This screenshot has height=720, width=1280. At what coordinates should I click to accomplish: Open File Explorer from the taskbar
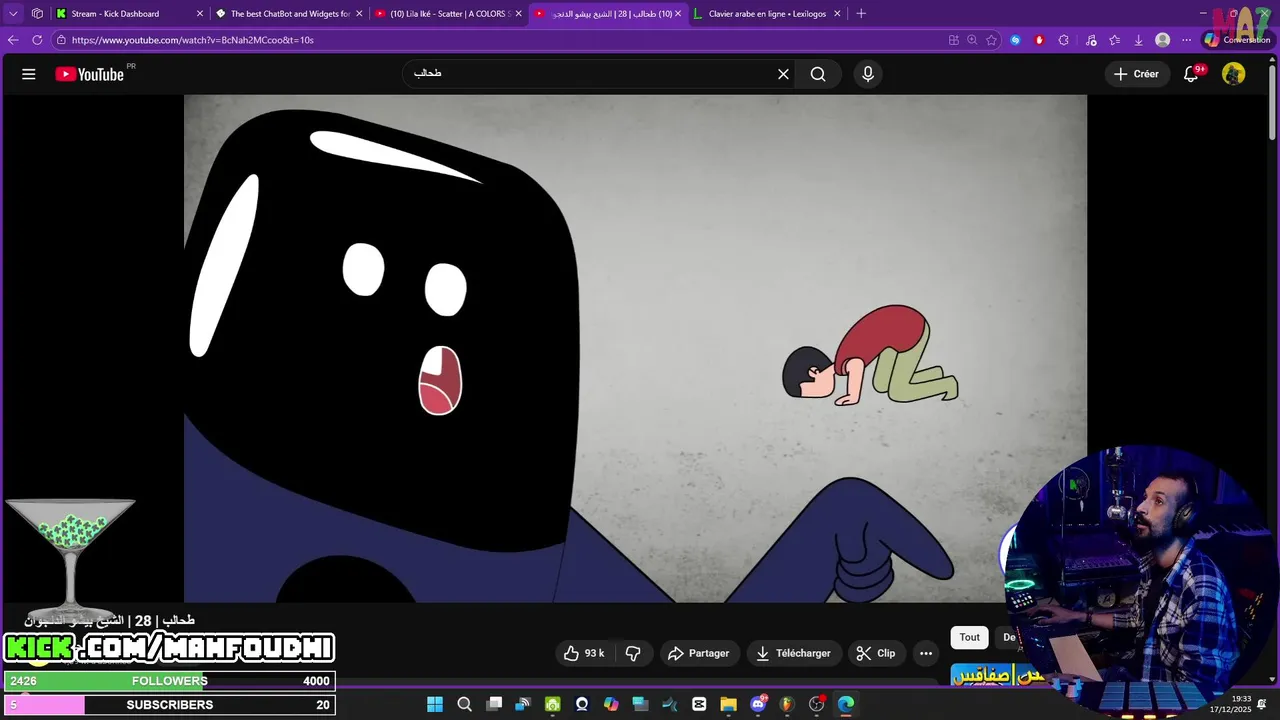728,704
